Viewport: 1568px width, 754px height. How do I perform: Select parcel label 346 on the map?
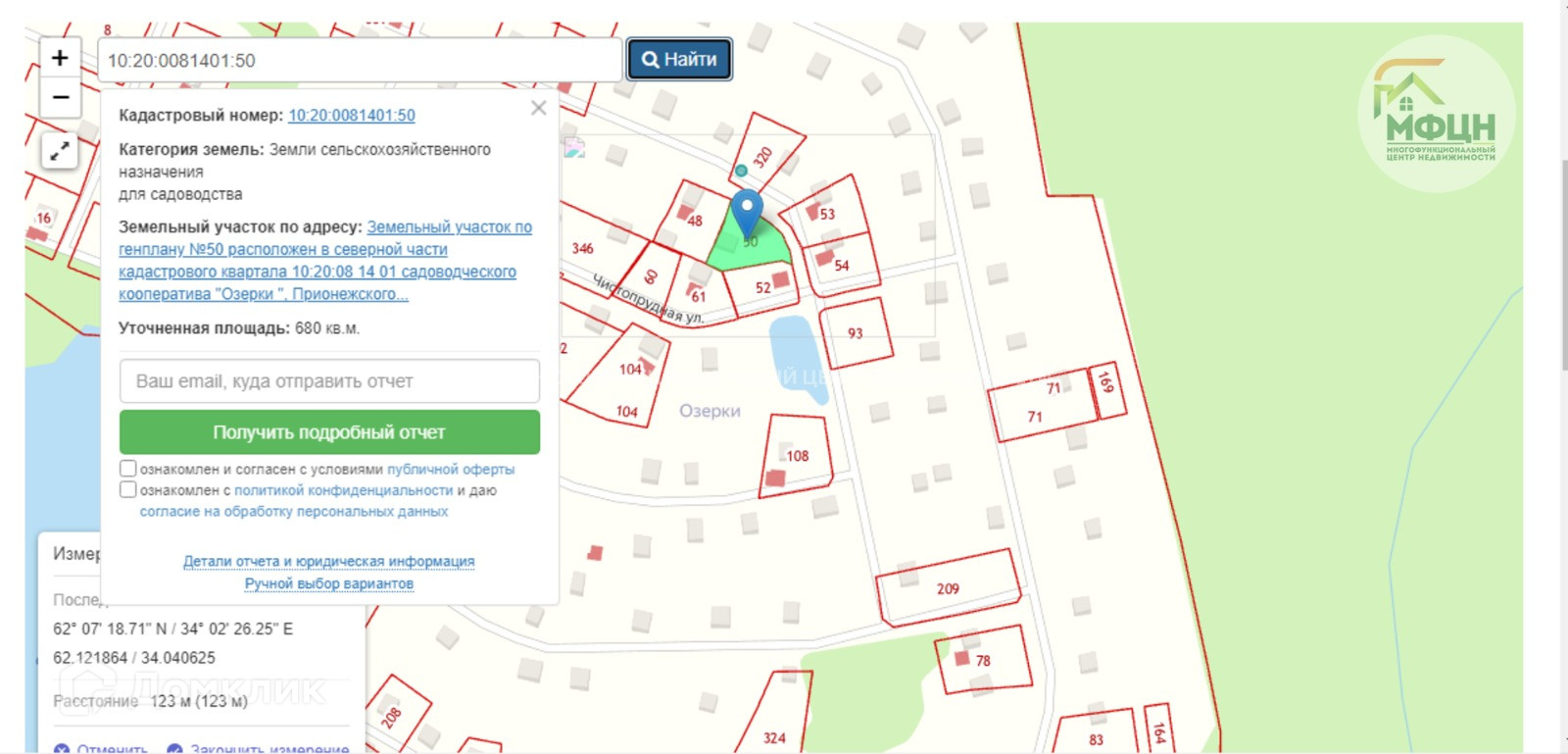click(x=583, y=249)
